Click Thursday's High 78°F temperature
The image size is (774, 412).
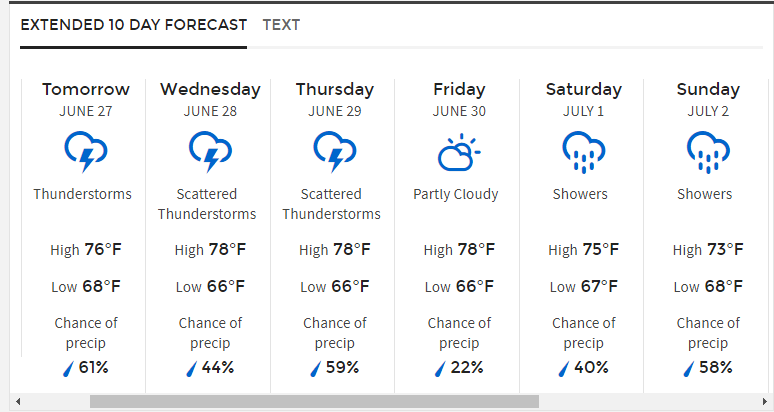coord(335,250)
